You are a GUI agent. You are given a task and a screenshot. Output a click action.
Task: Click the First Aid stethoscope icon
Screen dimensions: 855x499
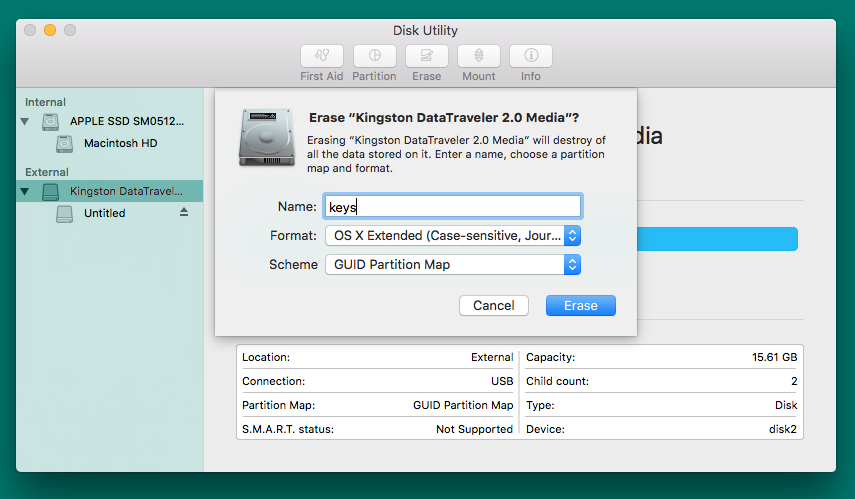322,56
